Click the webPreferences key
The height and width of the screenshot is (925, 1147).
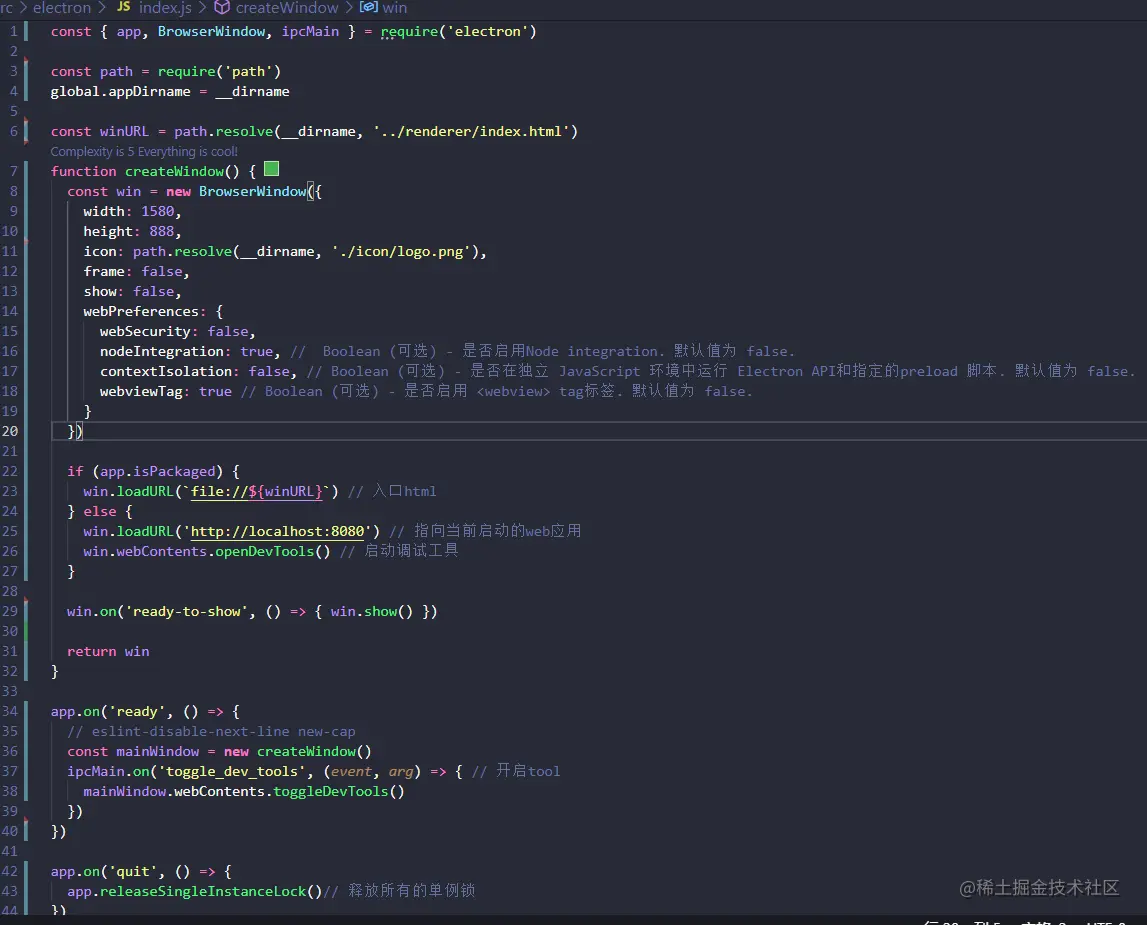point(140,312)
